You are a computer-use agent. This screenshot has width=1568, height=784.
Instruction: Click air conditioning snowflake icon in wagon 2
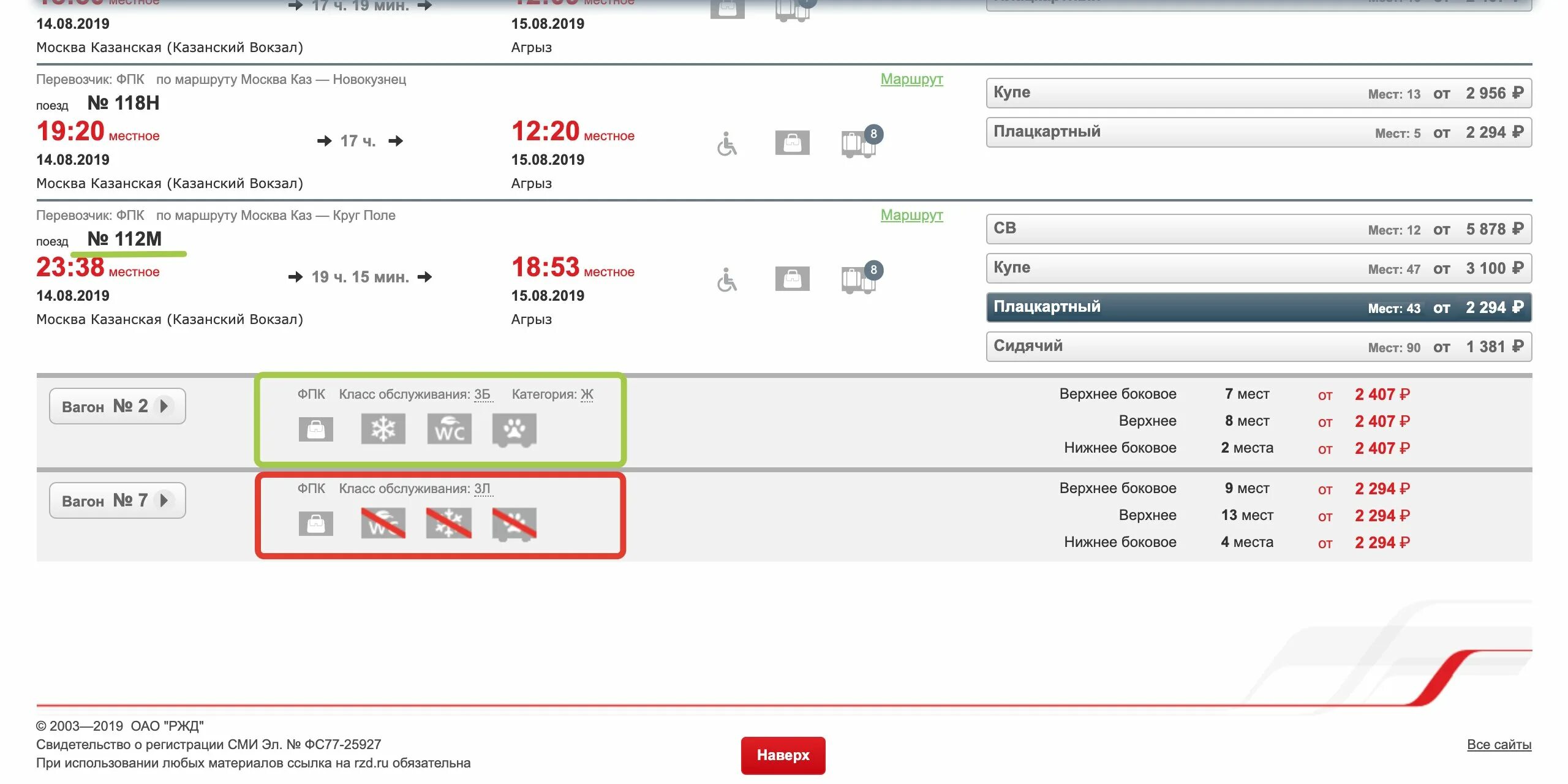383,429
